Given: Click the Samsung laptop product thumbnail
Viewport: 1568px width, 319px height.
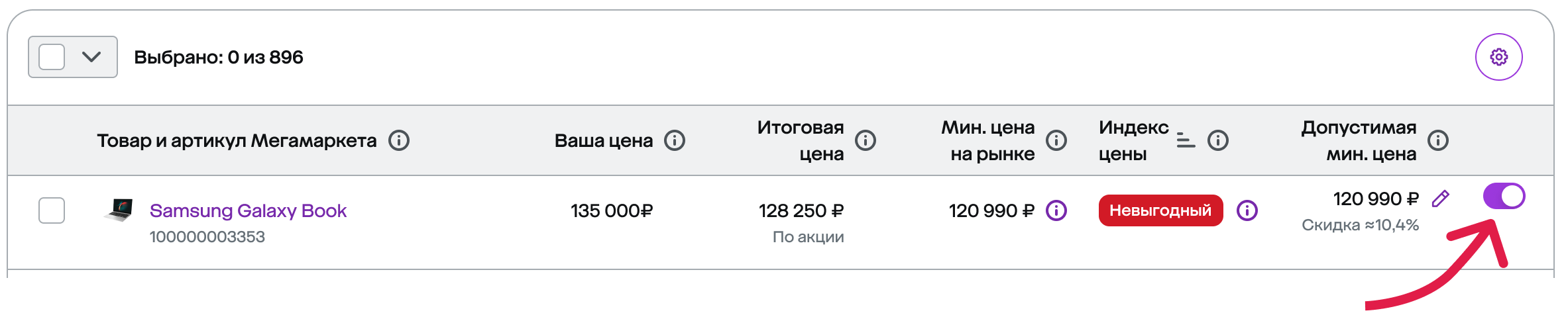Looking at the screenshot, I should (119, 210).
